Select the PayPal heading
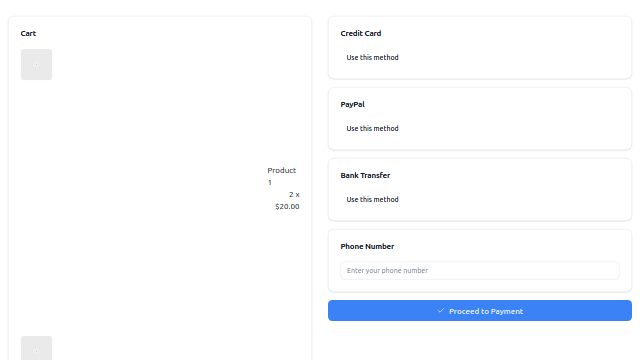The height and width of the screenshot is (360, 640). pyautogui.click(x=353, y=104)
